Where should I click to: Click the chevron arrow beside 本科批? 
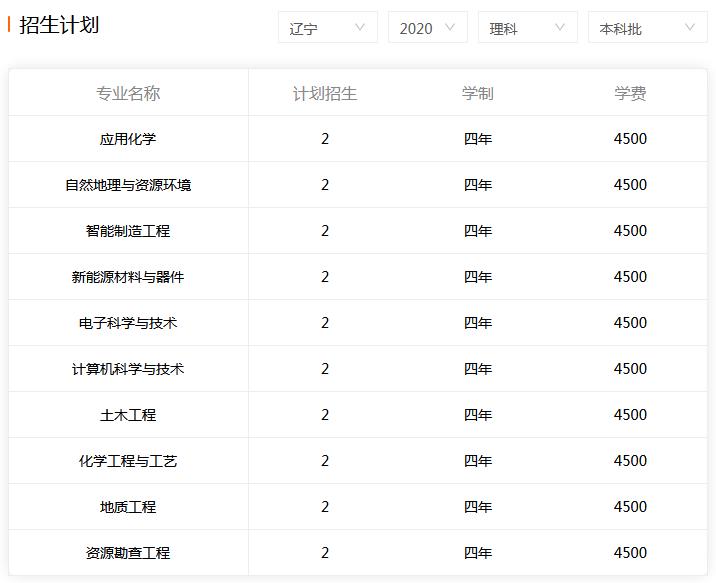click(690, 28)
